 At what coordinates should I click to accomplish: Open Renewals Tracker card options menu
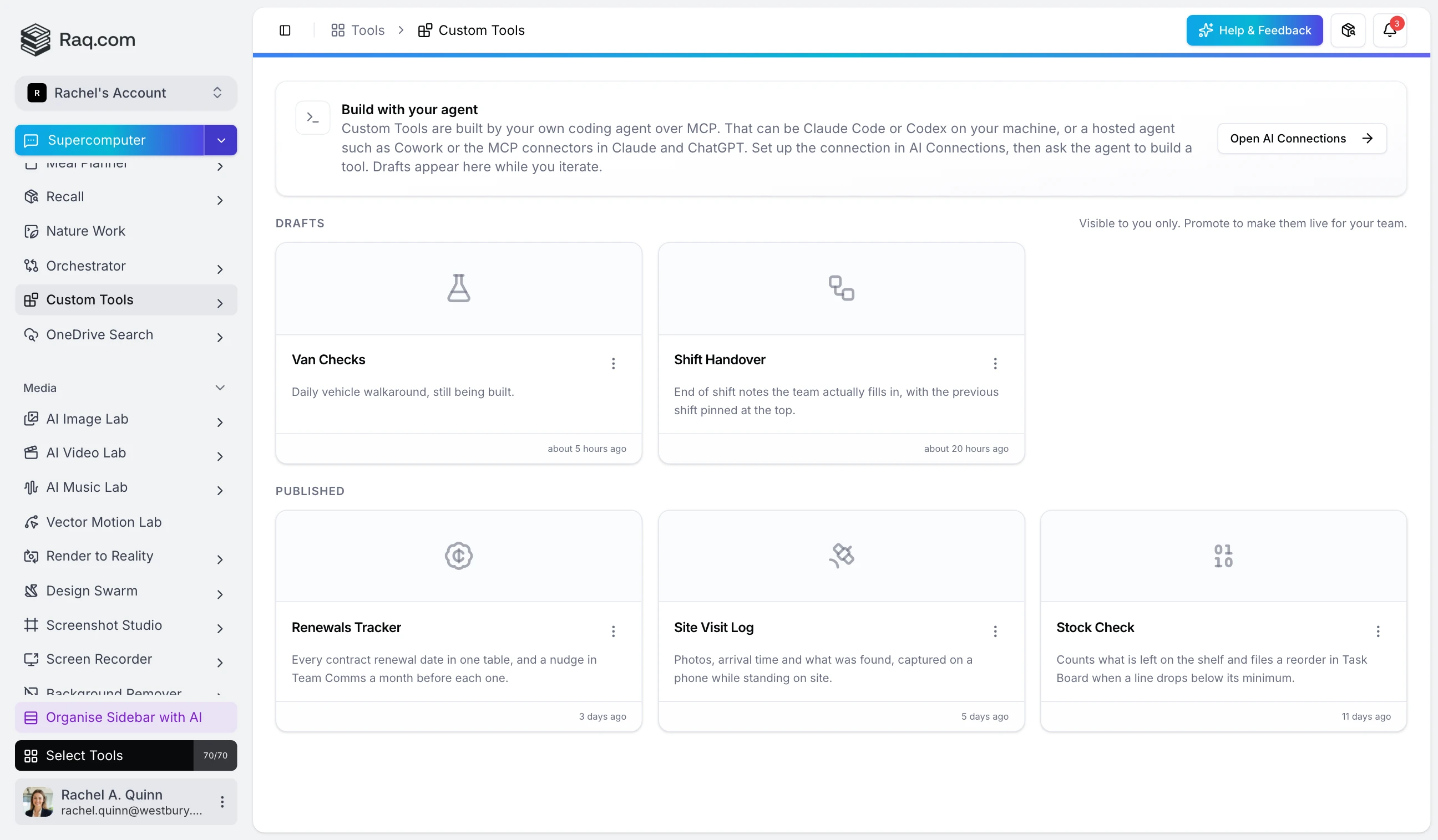click(x=613, y=631)
